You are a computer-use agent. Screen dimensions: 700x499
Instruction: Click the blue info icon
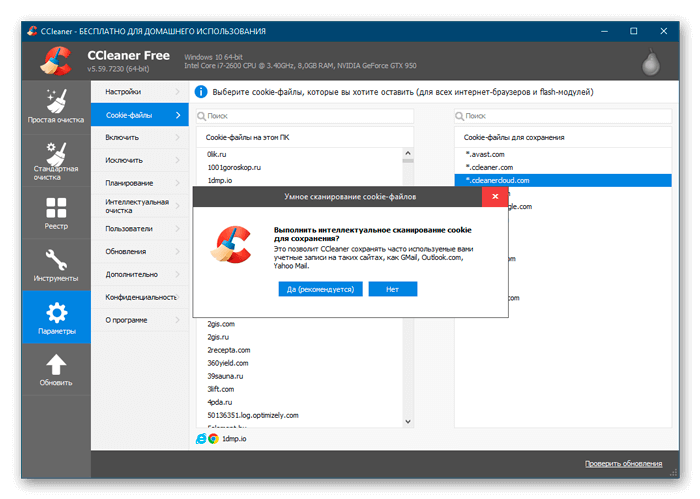coord(201,92)
